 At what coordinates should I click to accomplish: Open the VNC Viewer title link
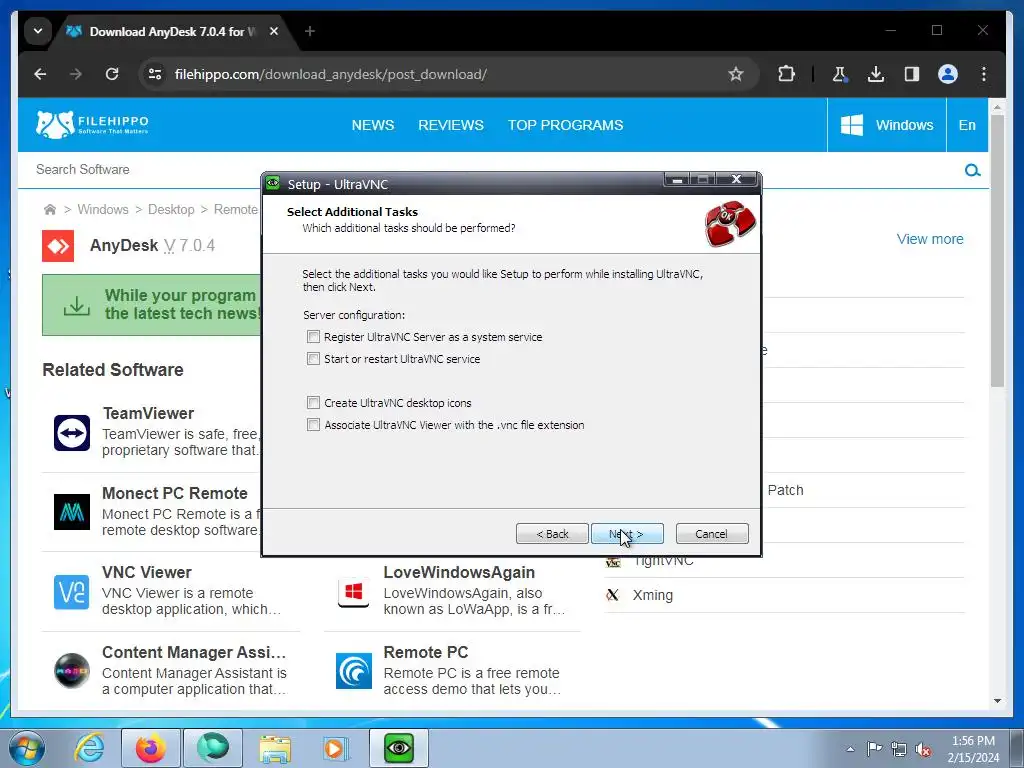coord(147,572)
